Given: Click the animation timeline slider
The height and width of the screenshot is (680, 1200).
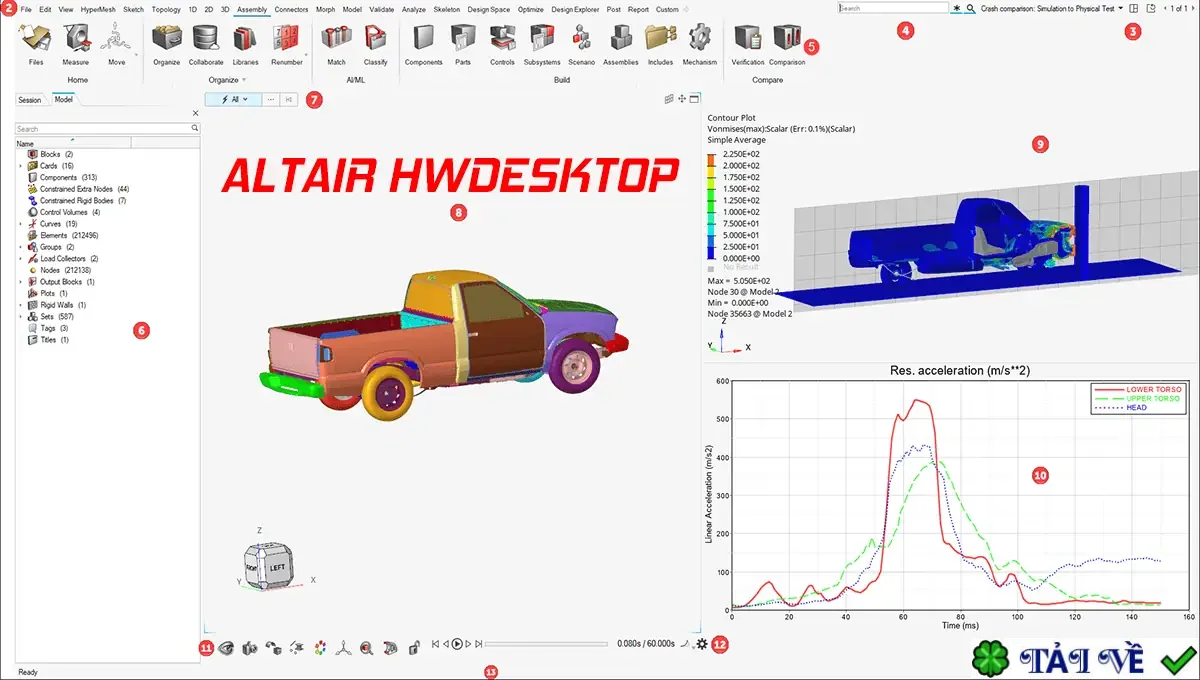Looking at the screenshot, I should click(x=544, y=645).
